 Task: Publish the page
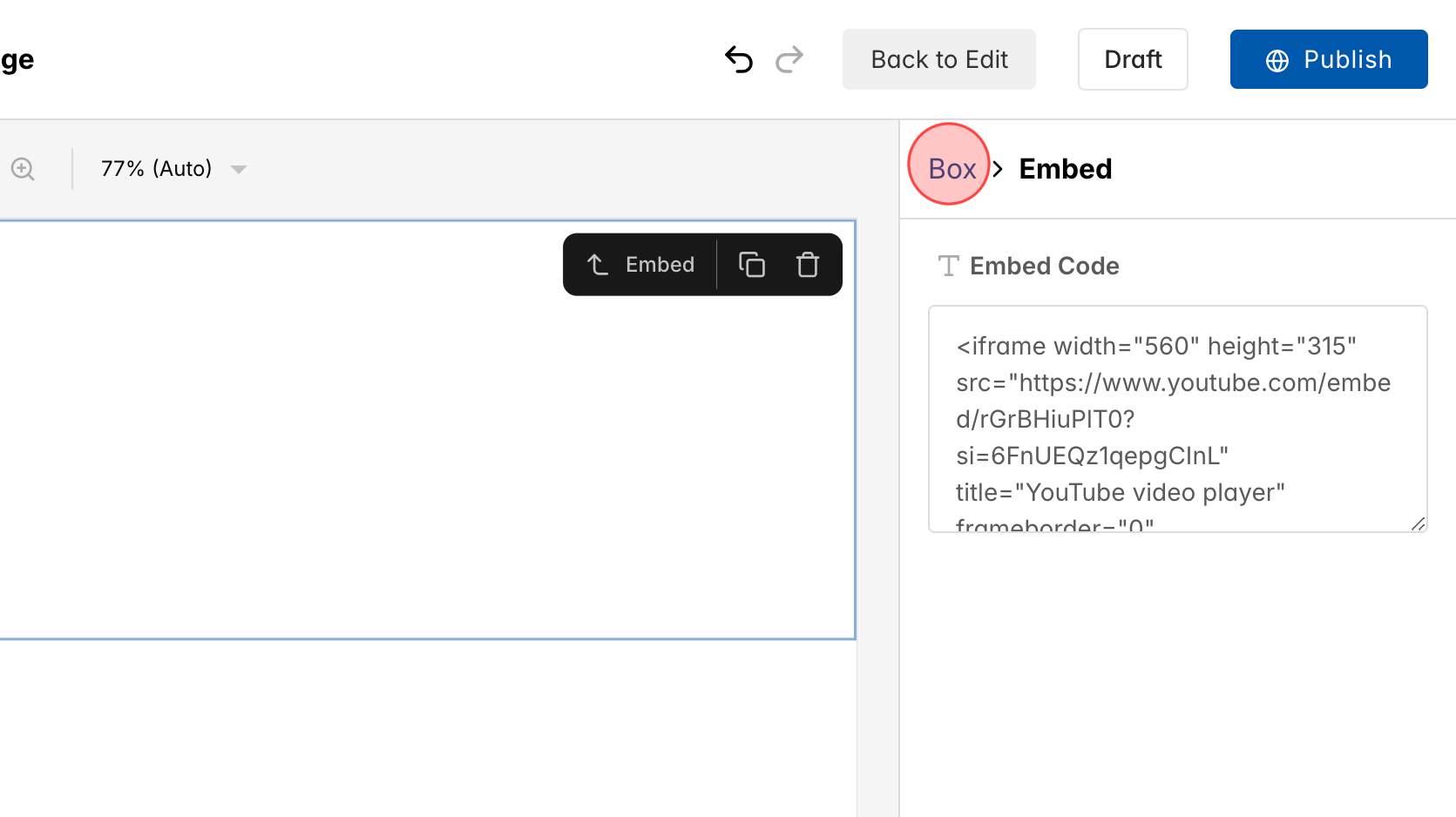(1328, 59)
